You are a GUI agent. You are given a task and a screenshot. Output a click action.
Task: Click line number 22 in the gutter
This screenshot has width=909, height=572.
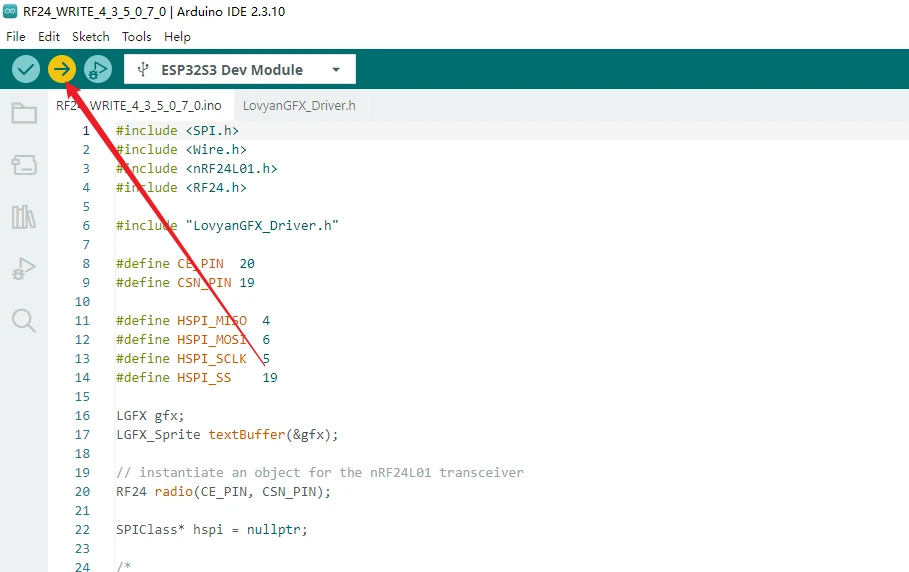82,530
